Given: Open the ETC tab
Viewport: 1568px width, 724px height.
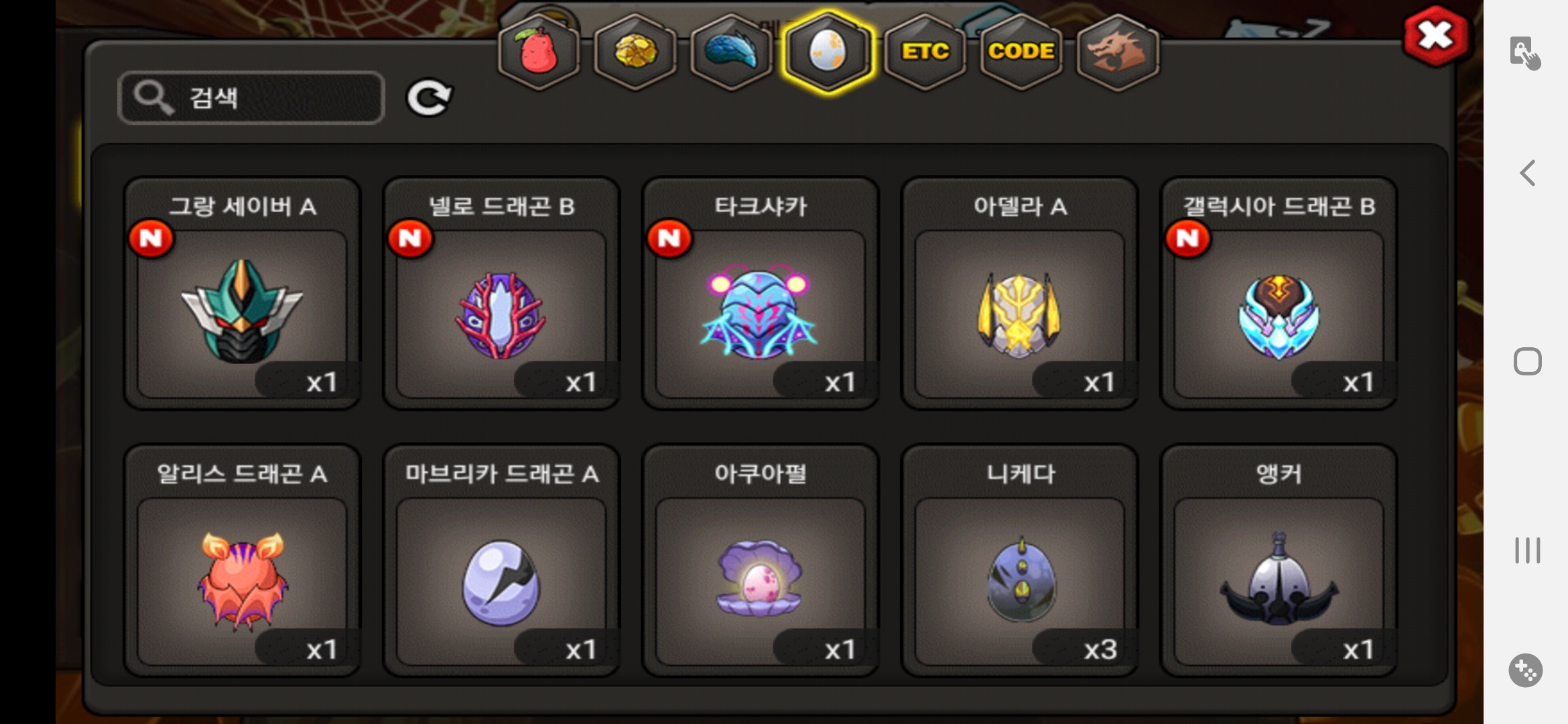Looking at the screenshot, I should (x=925, y=52).
